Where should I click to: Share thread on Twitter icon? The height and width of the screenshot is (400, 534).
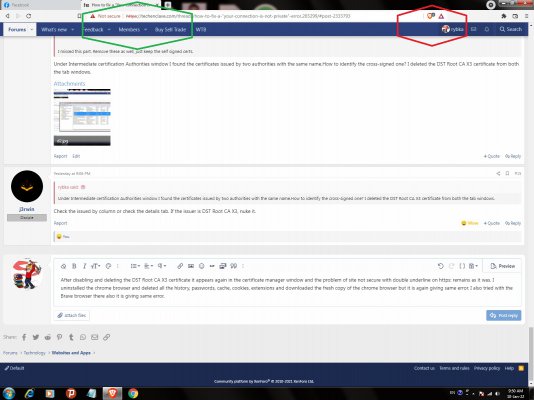click(x=36, y=337)
